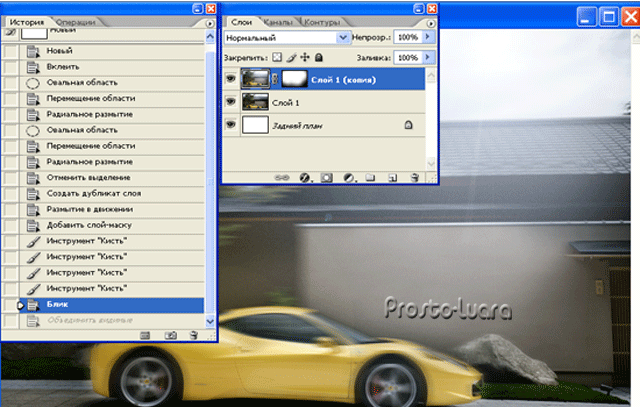Collapse the Layers panel with its minimize button
Screen dimensions: 640x407
pyautogui.click(x=419, y=9)
